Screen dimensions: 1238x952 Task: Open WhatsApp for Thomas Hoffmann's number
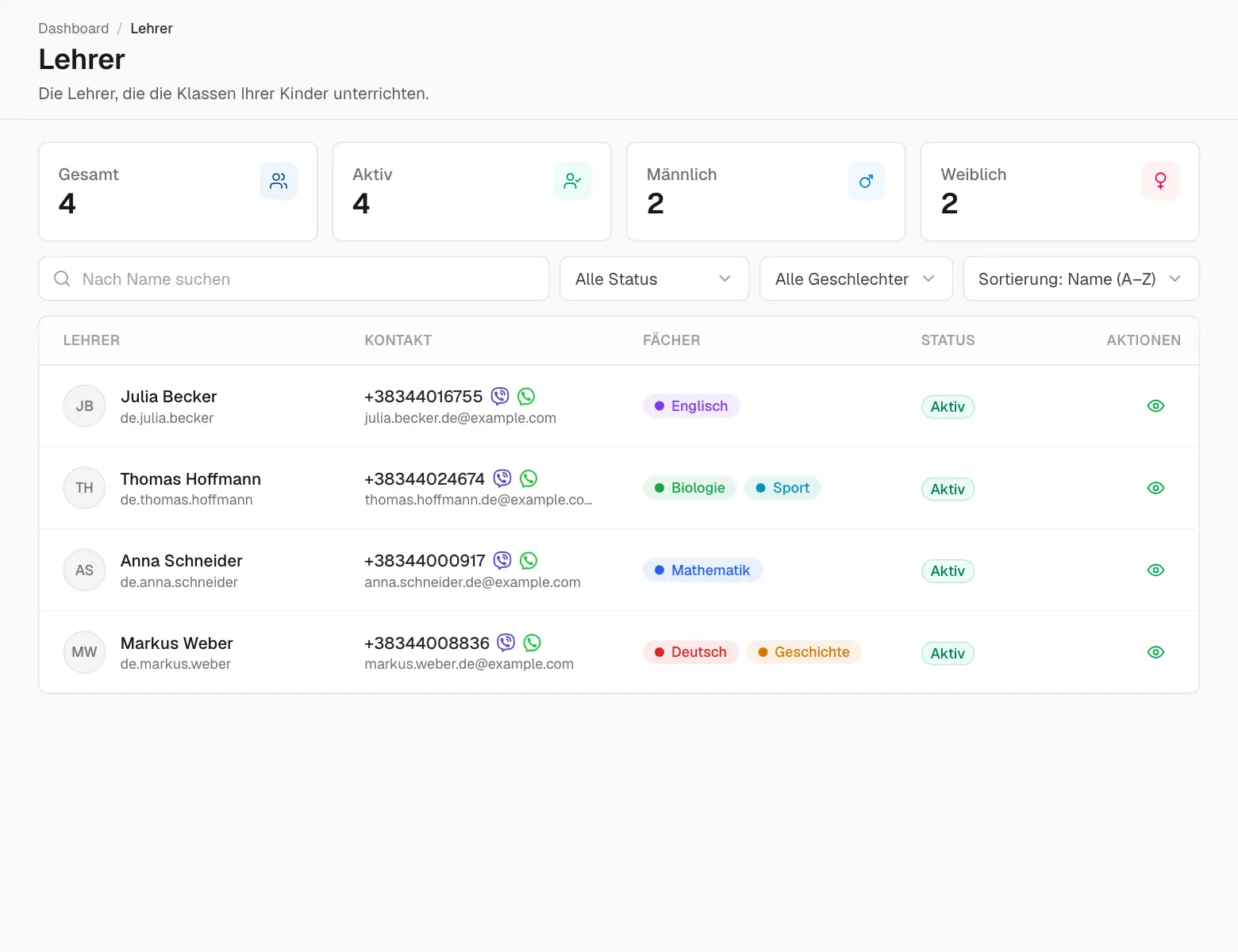529,478
